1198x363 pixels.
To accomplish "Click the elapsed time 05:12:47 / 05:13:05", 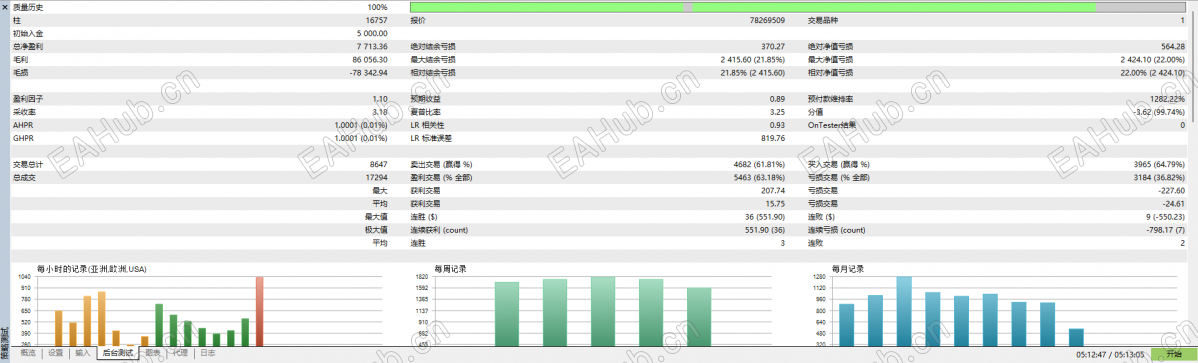I will [x=1110, y=355].
